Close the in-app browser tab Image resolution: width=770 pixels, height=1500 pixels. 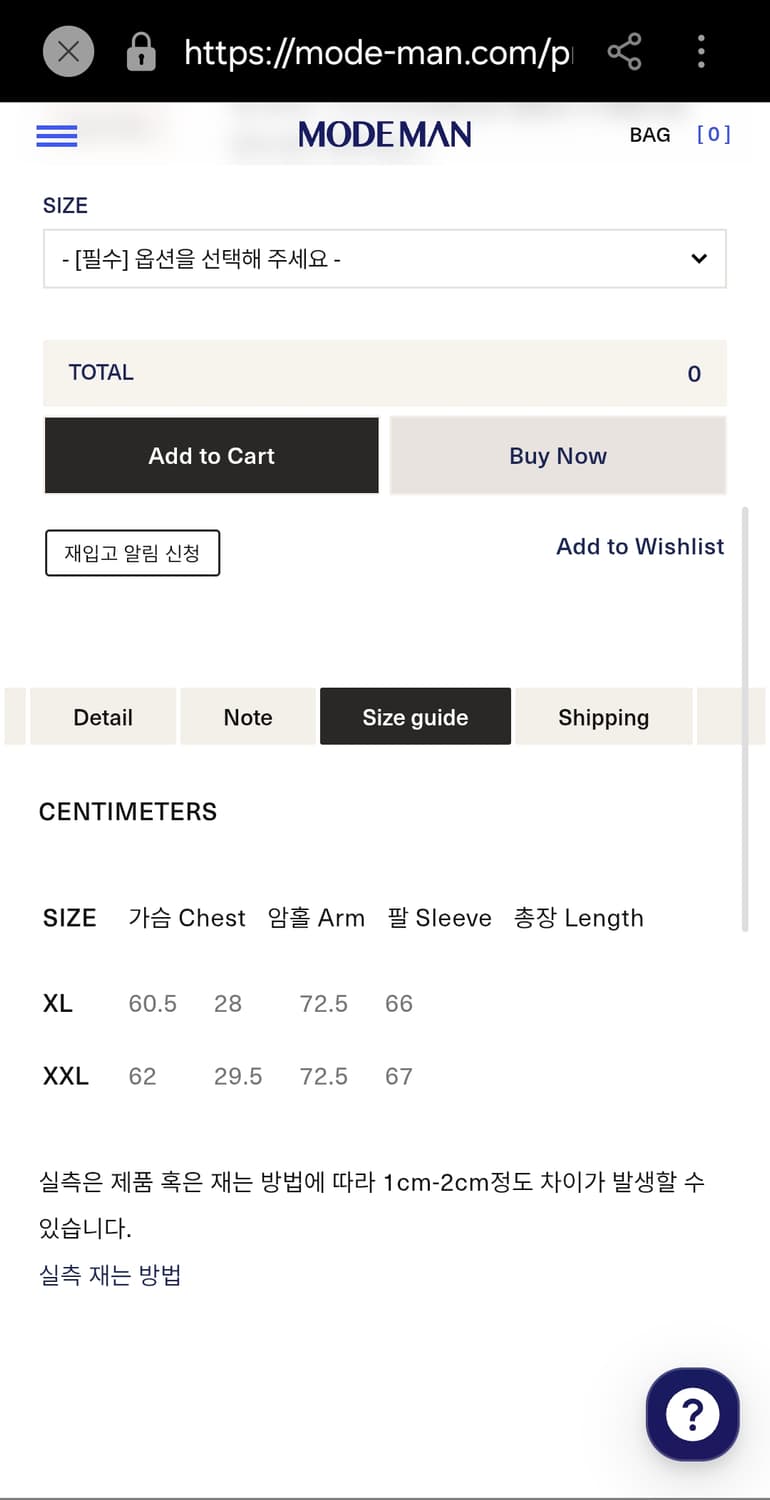pyautogui.click(x=68, y=51)
